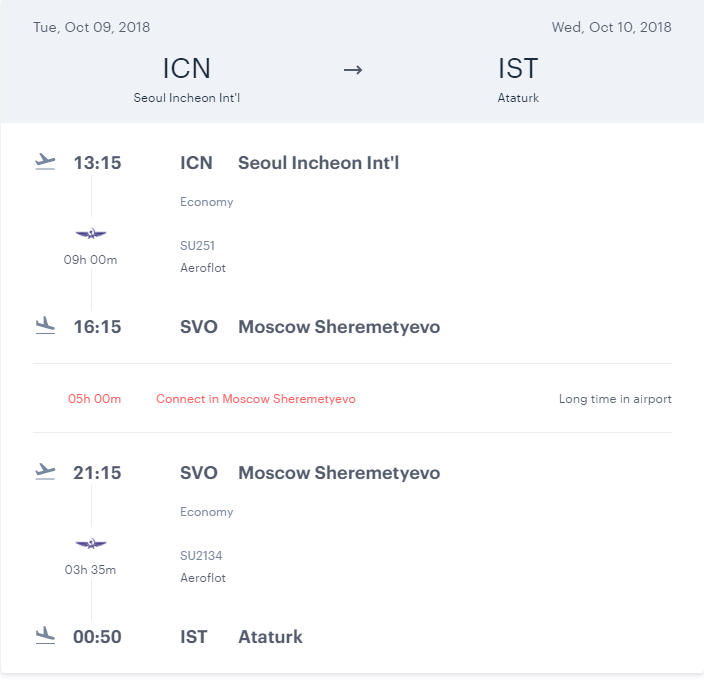Click the Aeroflot logo for flight SU2134
The image size is (704, 680).
click(x=91, y=544)
